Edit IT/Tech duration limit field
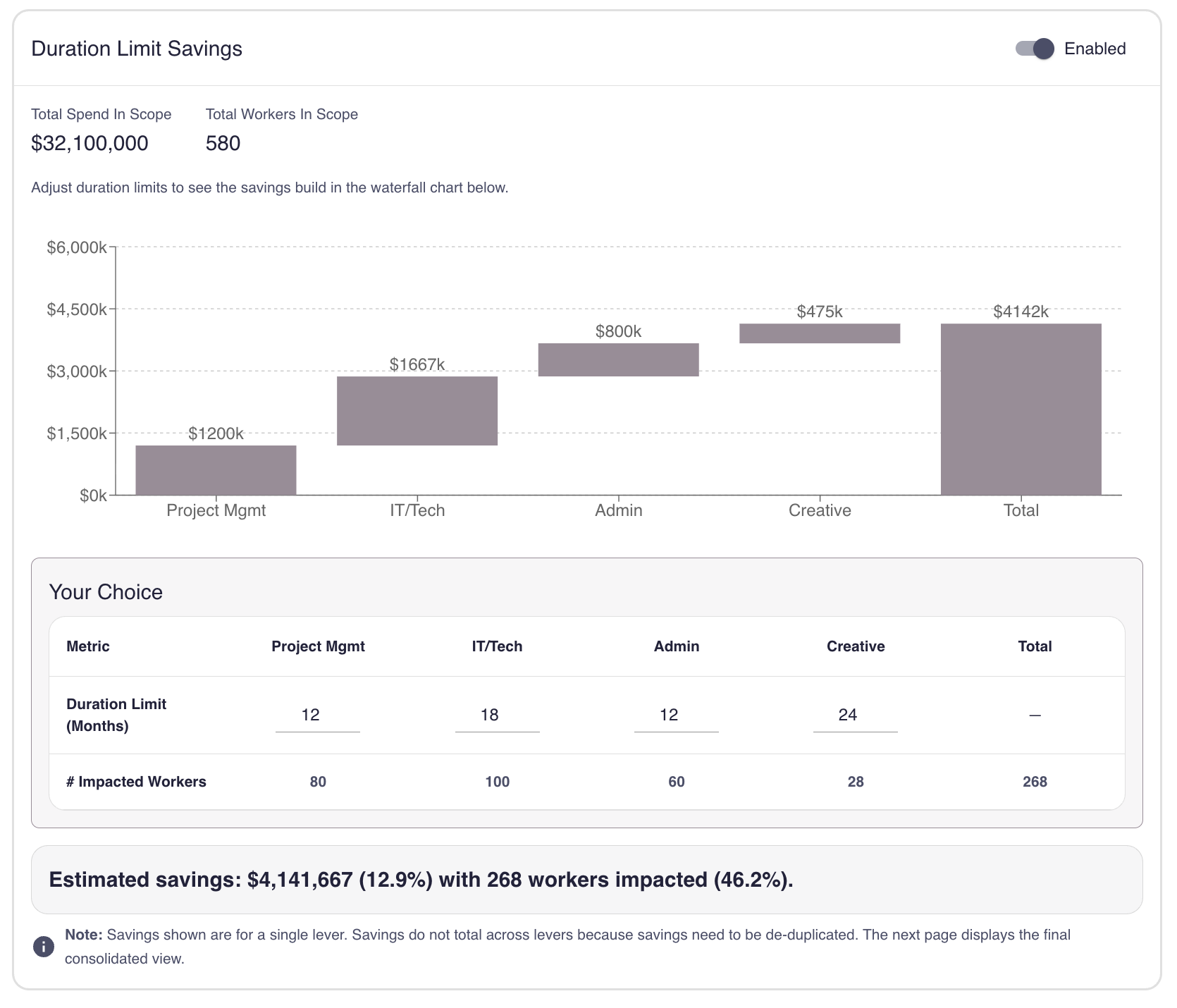The image size is (1177, 1008). click(497, 715)
